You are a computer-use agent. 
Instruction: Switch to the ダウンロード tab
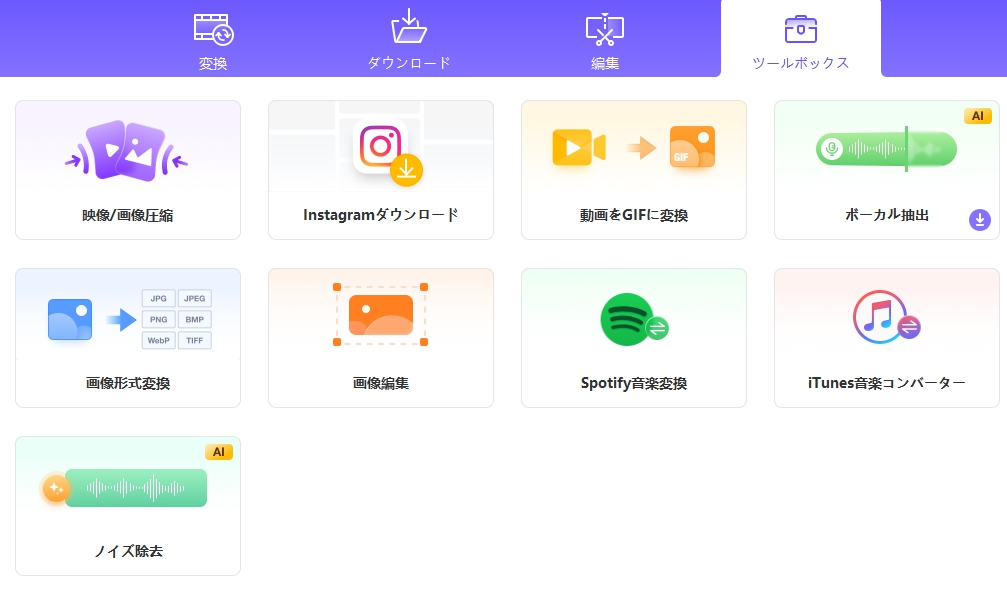[x=409, y=39]
